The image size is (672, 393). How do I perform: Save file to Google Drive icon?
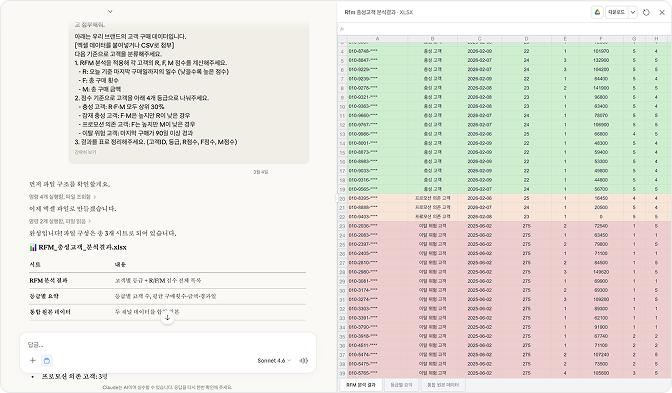(x=597, y=12)
